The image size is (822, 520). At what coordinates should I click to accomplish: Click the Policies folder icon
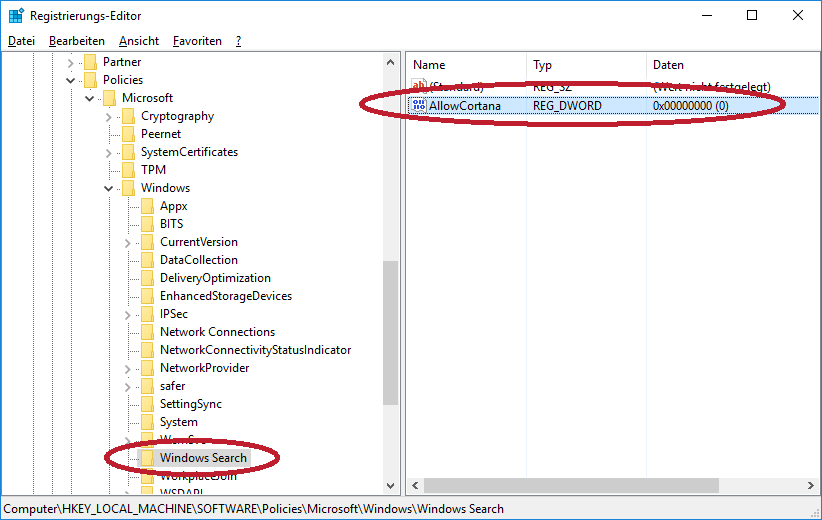[x=90, y=80]
